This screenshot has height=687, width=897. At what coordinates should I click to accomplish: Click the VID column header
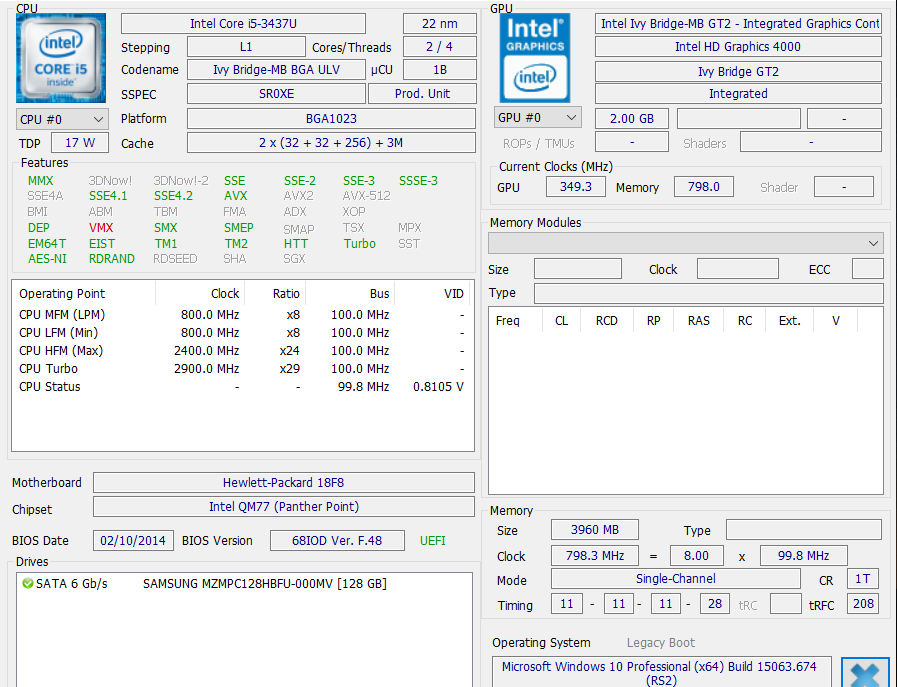(x=433, y=293)
